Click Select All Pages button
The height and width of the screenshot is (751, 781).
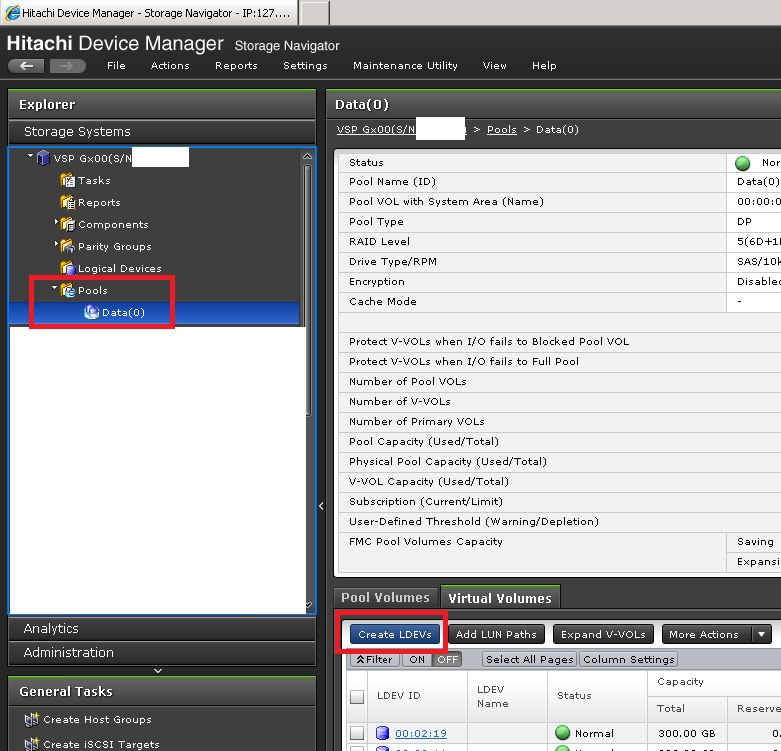529,659
